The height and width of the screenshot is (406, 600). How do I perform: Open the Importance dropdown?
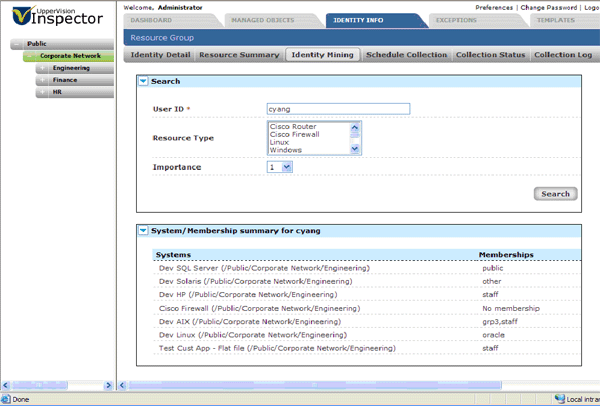[x=287, y=167]
